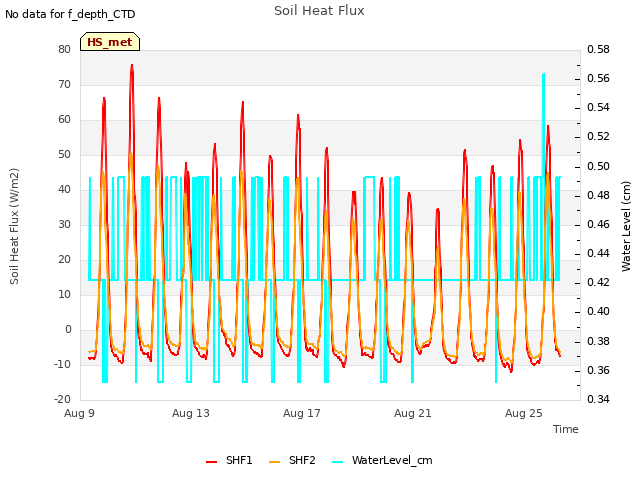Image resolution: width=640 pixels, height=480 pixels.
Task: Click the 10 left-axis tick label
Action: [x=64, y=294]
